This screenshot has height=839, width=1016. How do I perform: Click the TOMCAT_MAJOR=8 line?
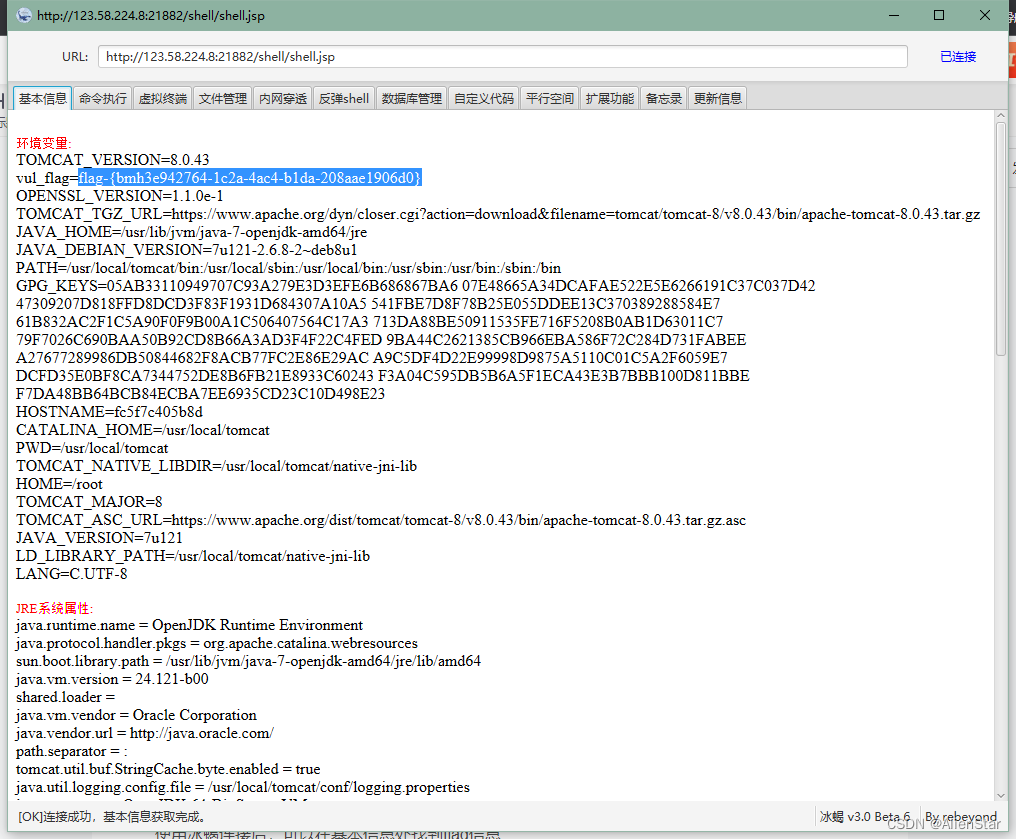[89, 501]
